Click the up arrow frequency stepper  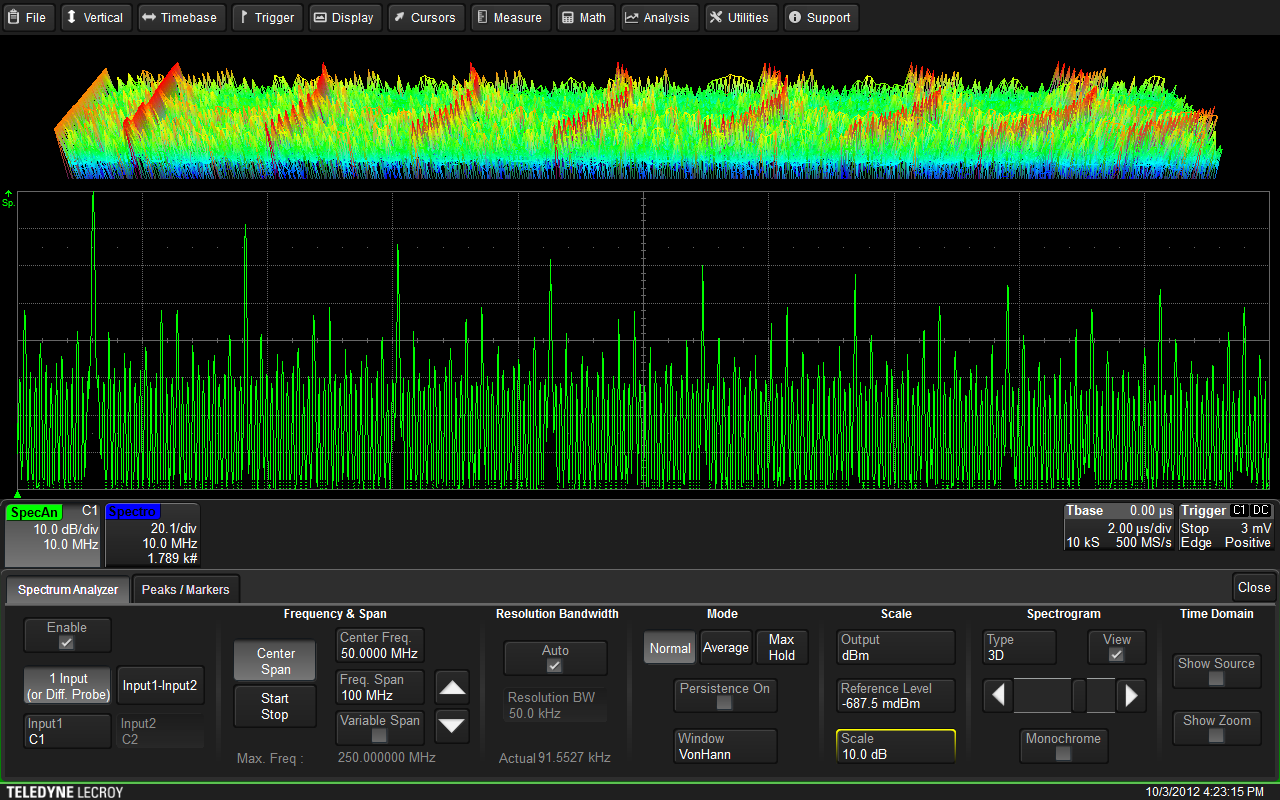(x=453, y=687)
